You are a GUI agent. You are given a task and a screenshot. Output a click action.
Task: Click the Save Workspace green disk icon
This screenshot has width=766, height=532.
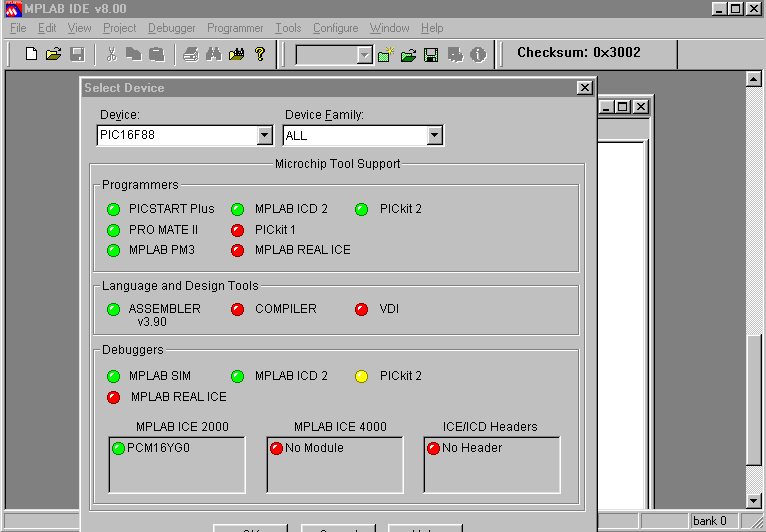[x=431, y=55]
